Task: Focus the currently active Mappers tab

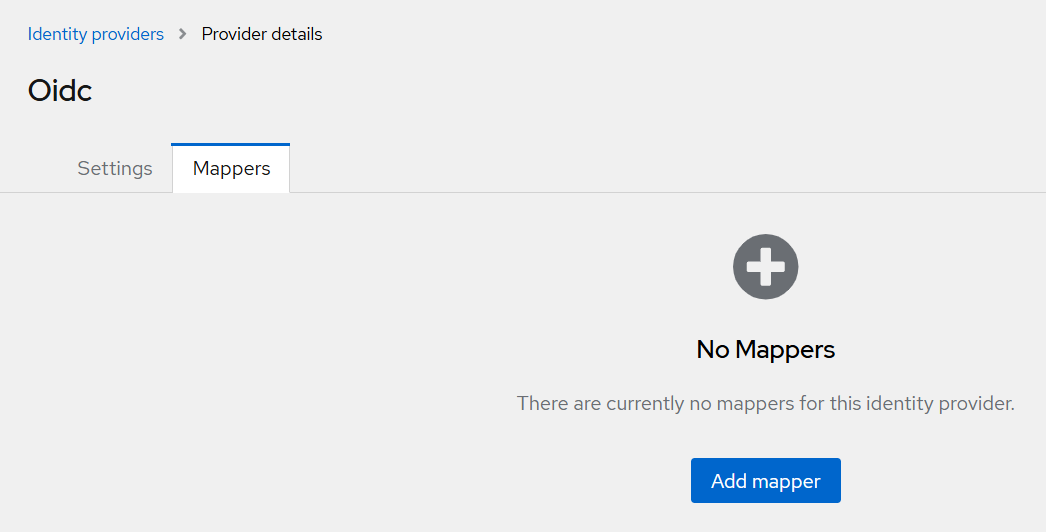Action: [231, 168]
